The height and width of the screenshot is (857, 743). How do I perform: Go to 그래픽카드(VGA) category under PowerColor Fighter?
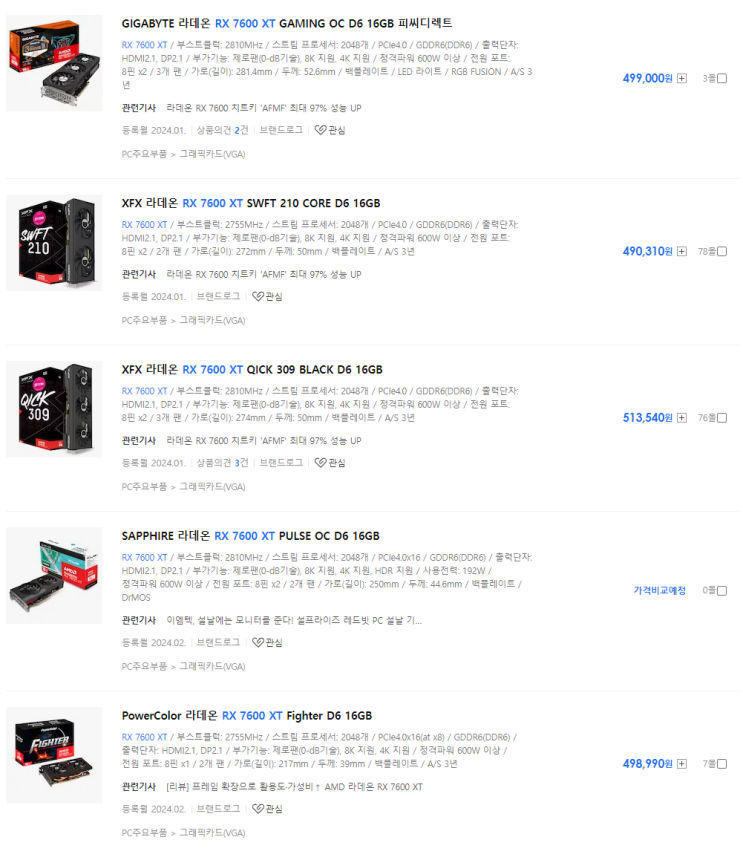tap(212, 832)
